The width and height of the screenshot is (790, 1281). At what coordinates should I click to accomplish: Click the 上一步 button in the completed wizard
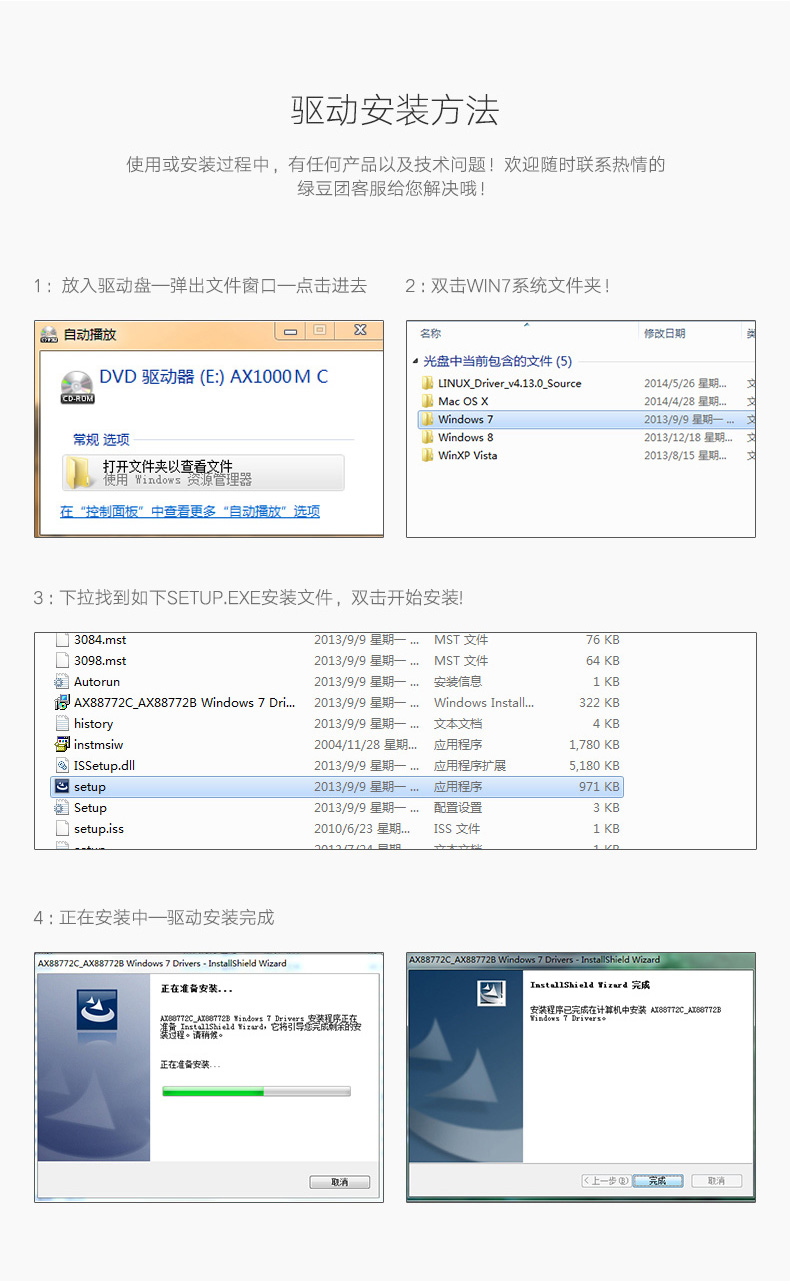point(606,1181)
